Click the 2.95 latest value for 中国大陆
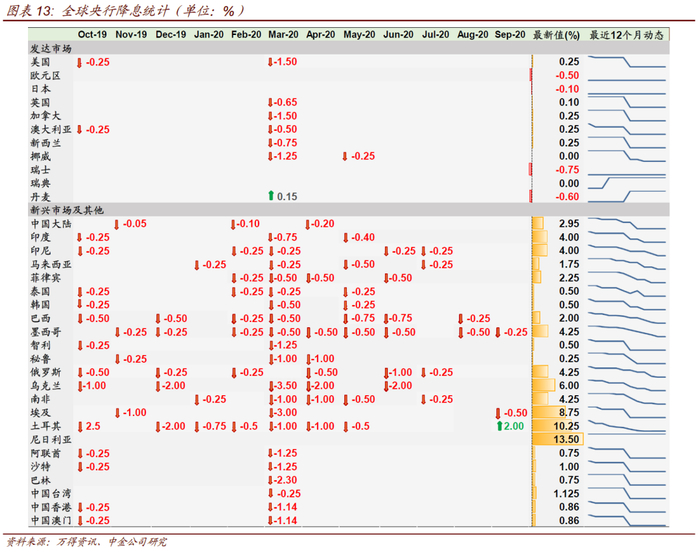This screenshot has width=700, height=552. click(x=569, y=224)
